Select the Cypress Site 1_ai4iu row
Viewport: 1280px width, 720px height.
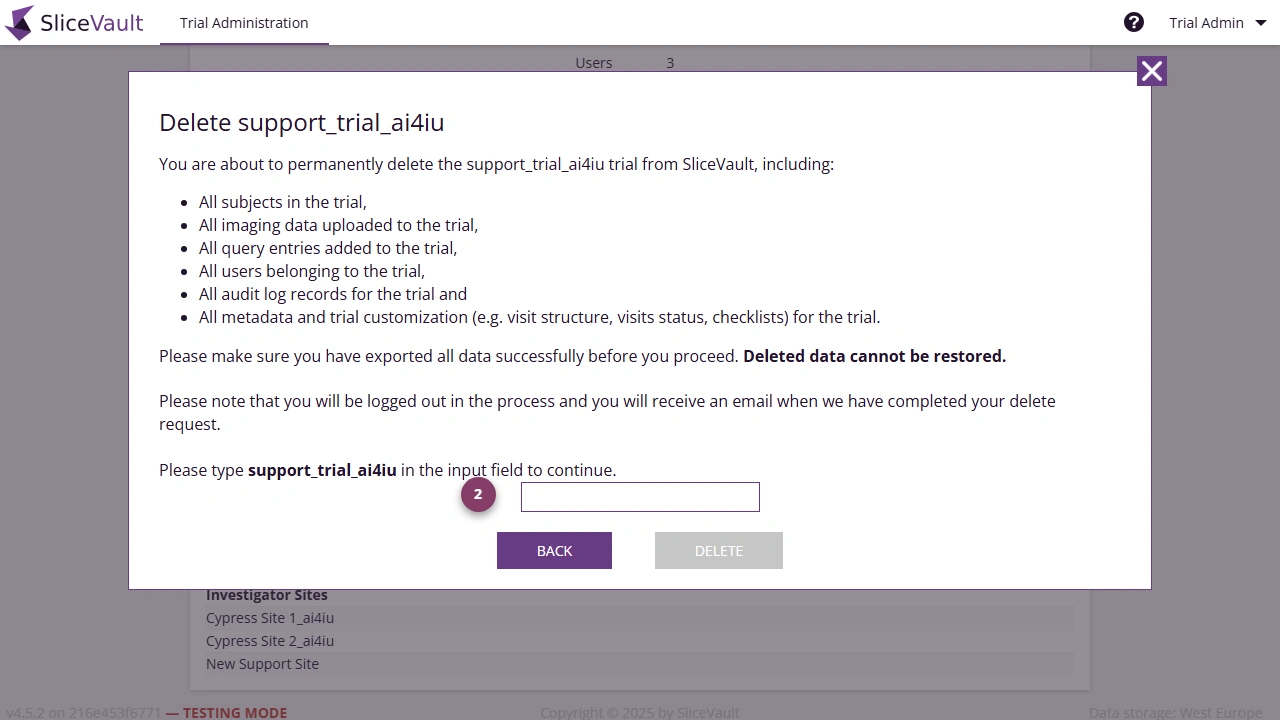tap(640, 618)
